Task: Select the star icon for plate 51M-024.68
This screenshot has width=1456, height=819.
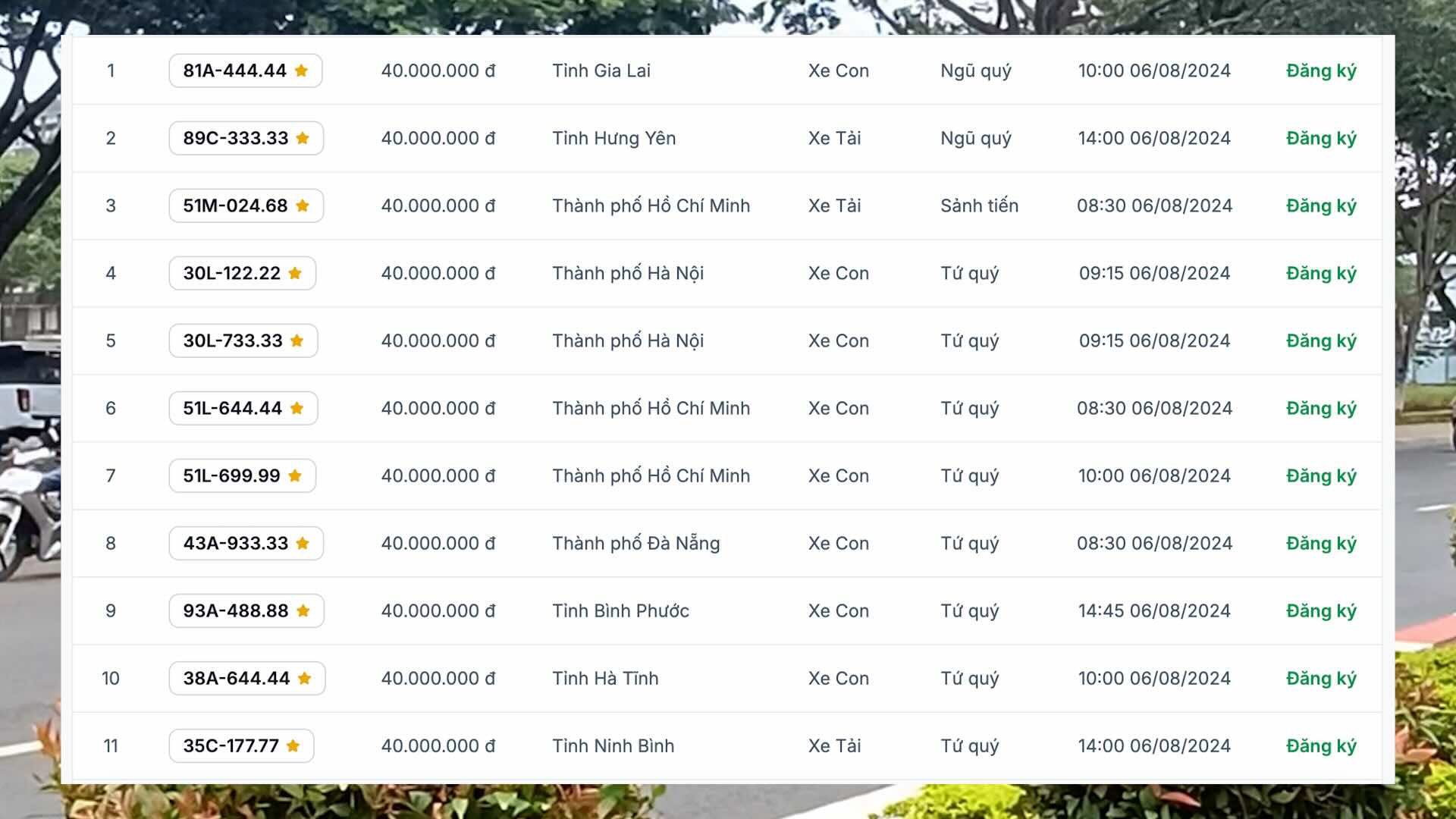Action: (302, 205)
